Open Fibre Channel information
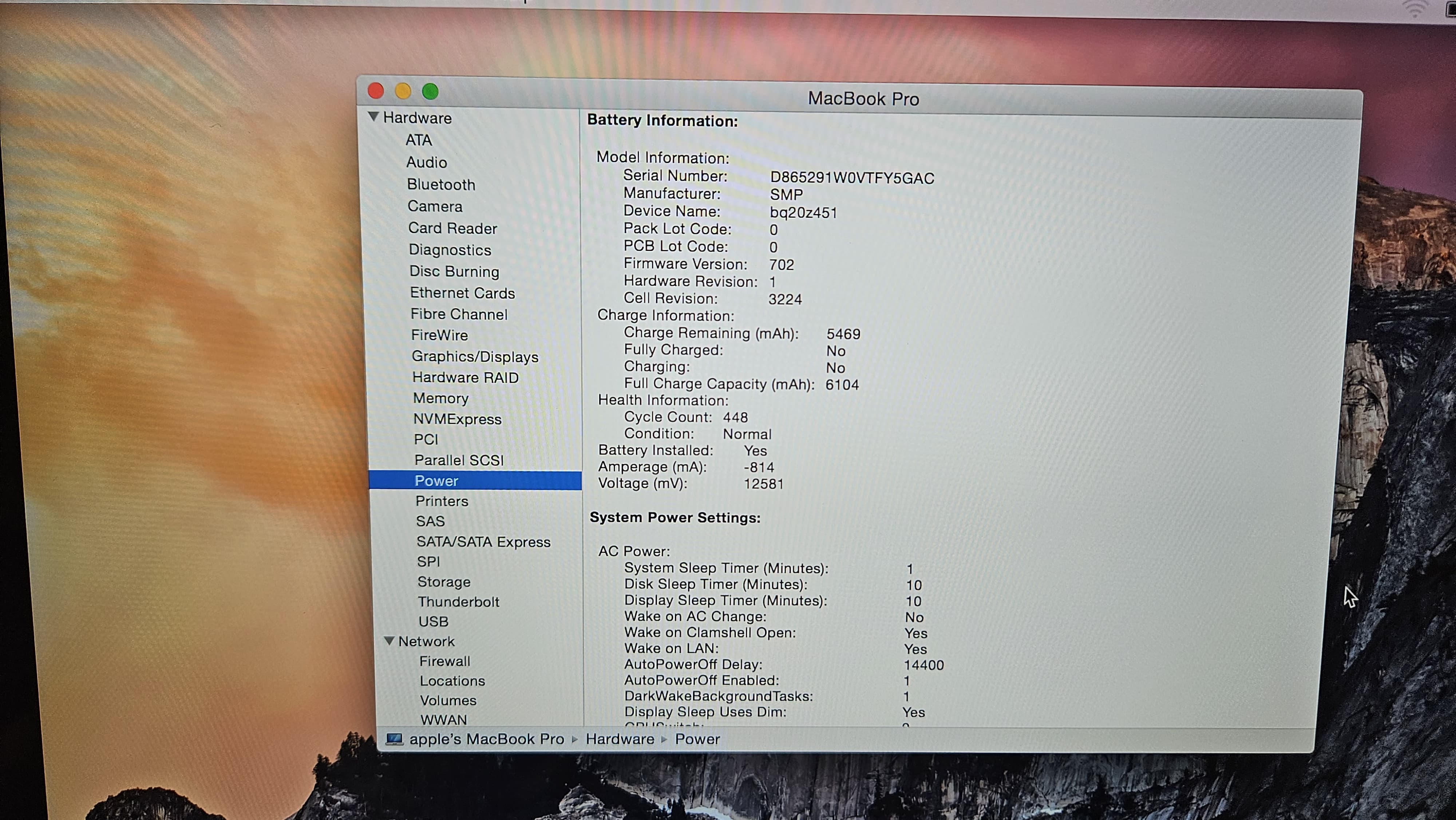 (459, 314)
